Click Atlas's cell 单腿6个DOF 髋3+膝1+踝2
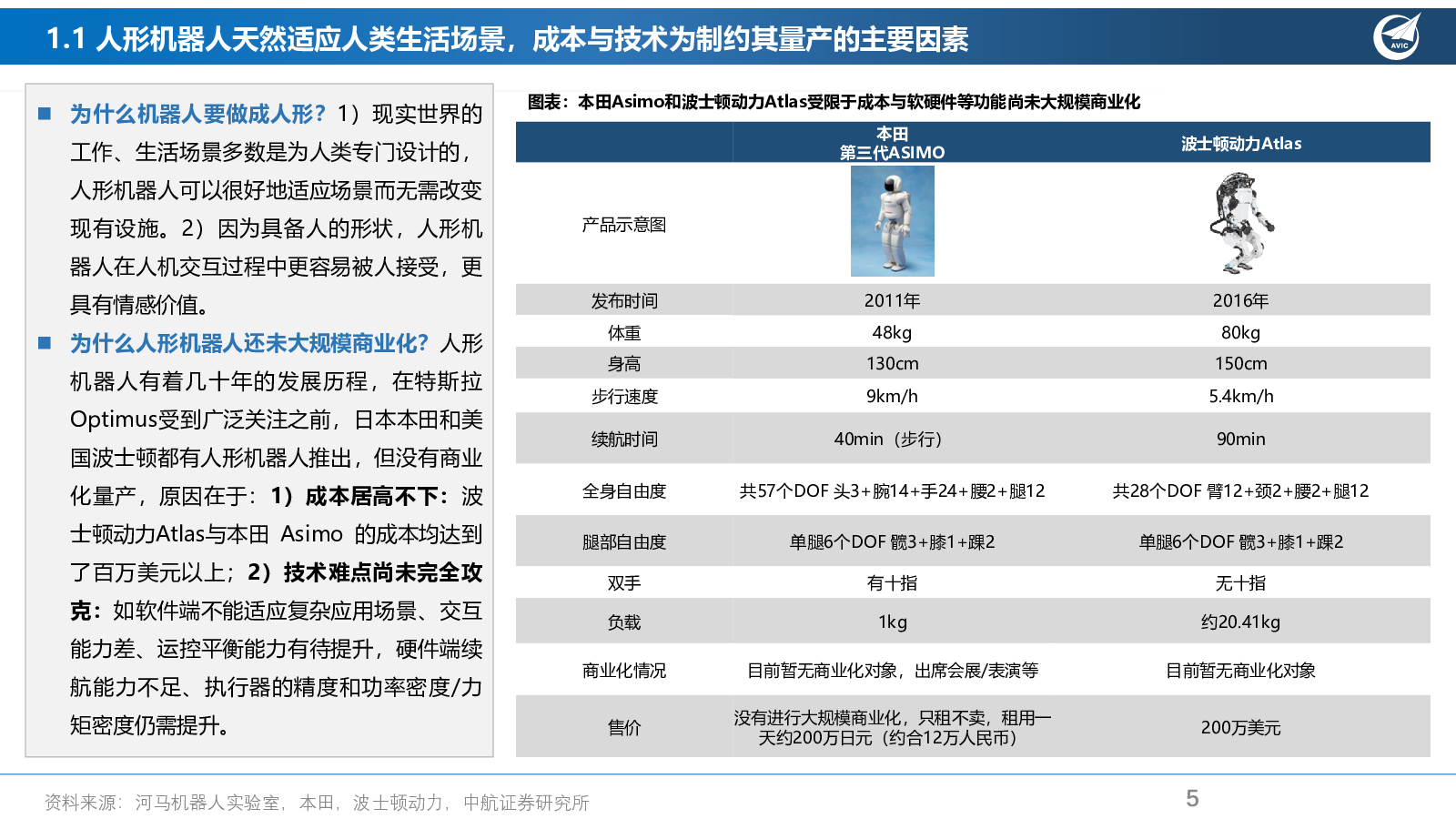Image resolution: width=1456 pixels, height=819 pixels. click(x=1241, y=541)
